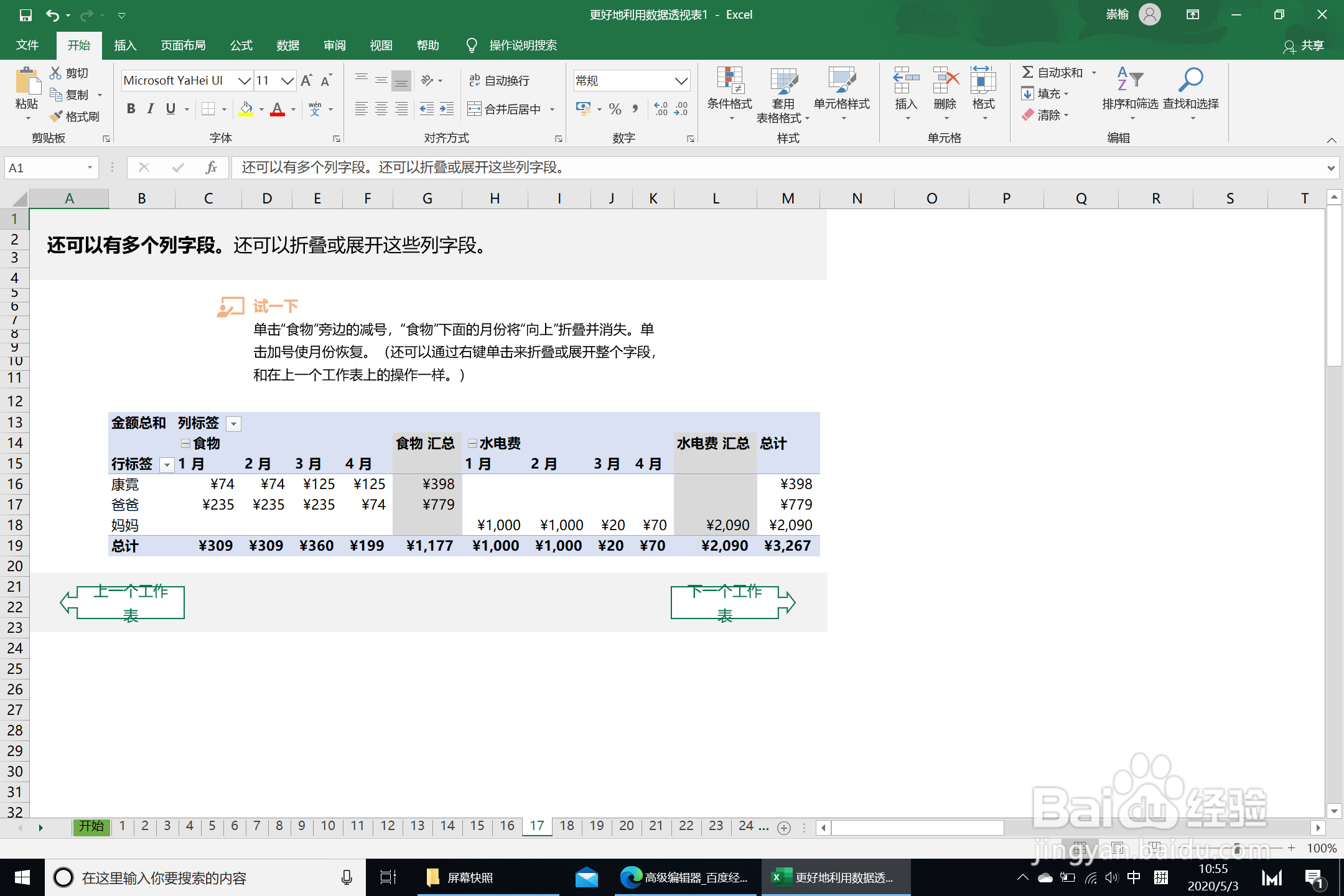
Task: Click 自动求和 AutoSum button
Action: click(1053, 73)
